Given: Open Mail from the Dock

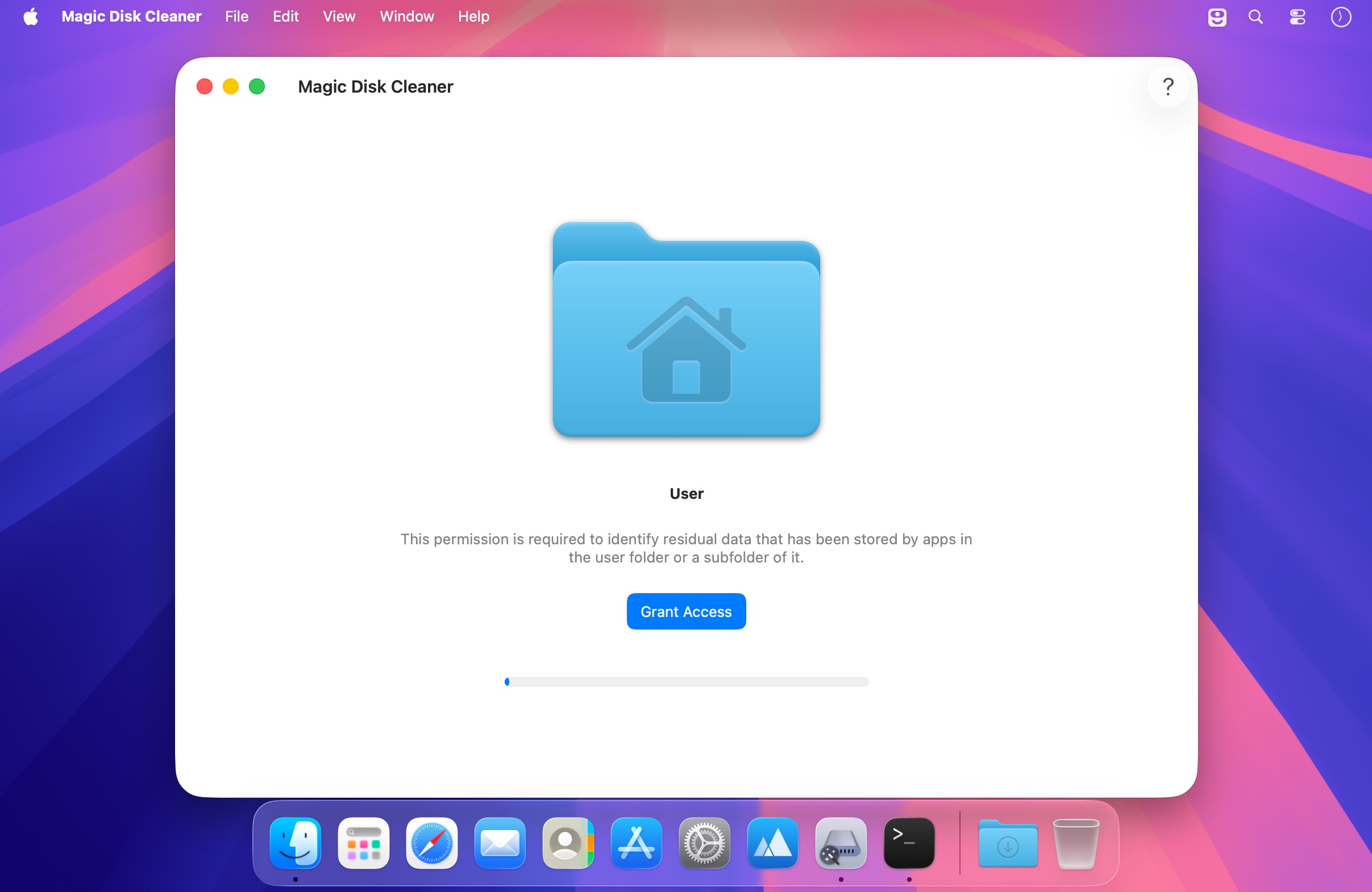Looking at the screenshot, I should coord(500,843).
